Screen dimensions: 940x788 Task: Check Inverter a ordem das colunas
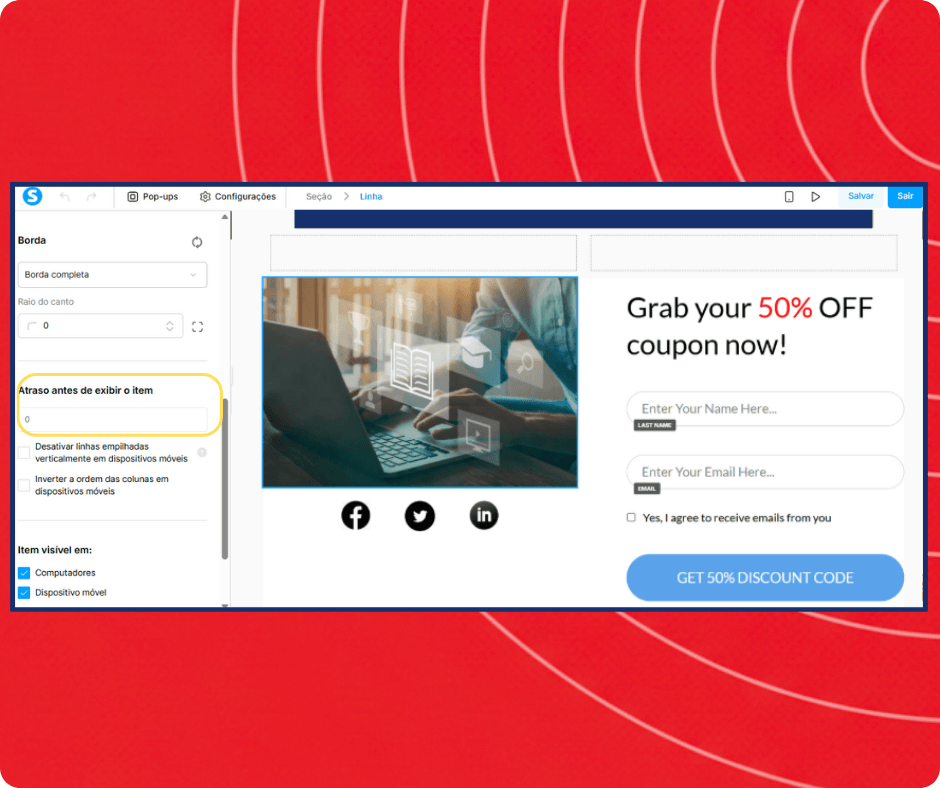click(24, 485)
